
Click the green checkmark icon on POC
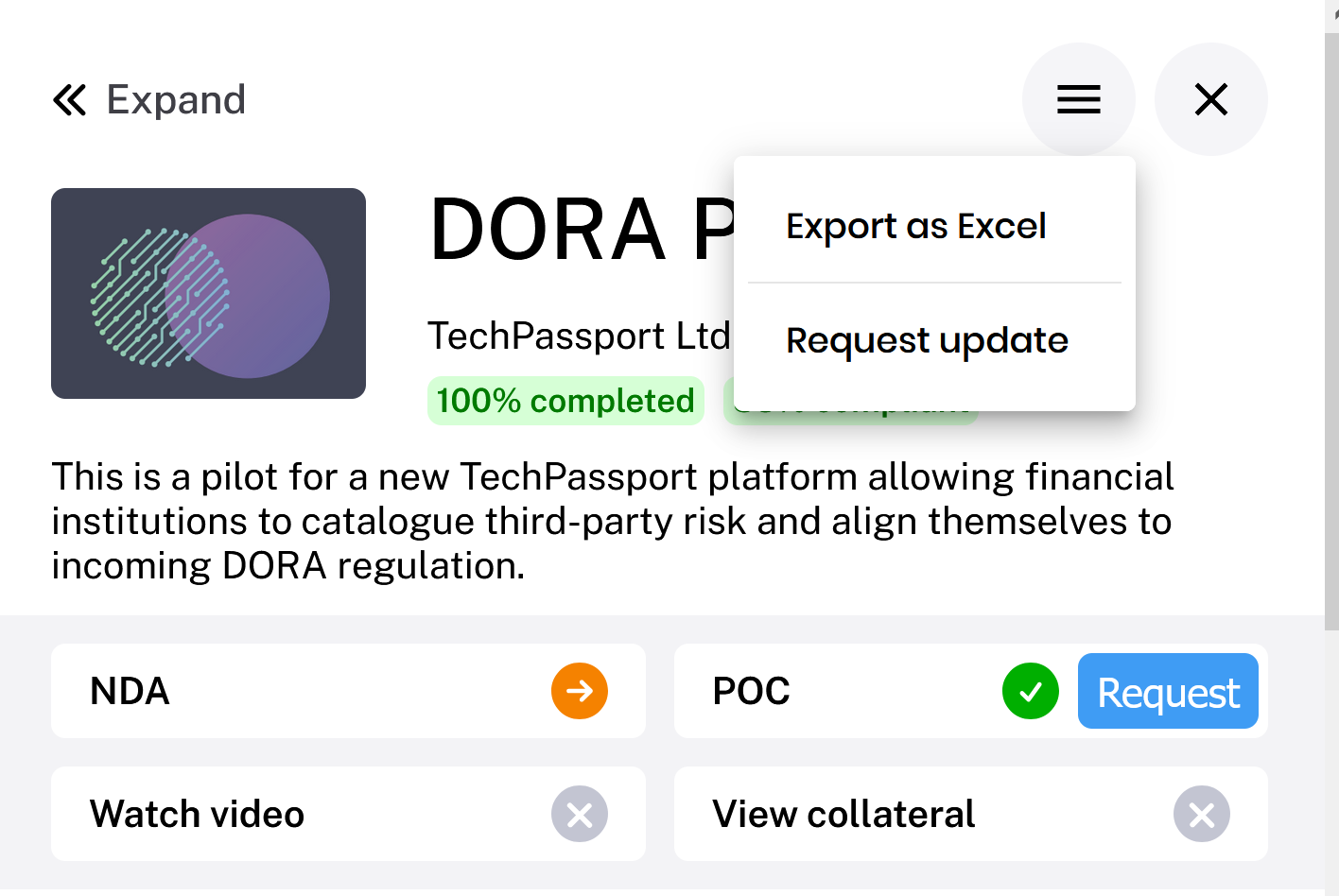pyautogui.click(x=1030, y=691)
